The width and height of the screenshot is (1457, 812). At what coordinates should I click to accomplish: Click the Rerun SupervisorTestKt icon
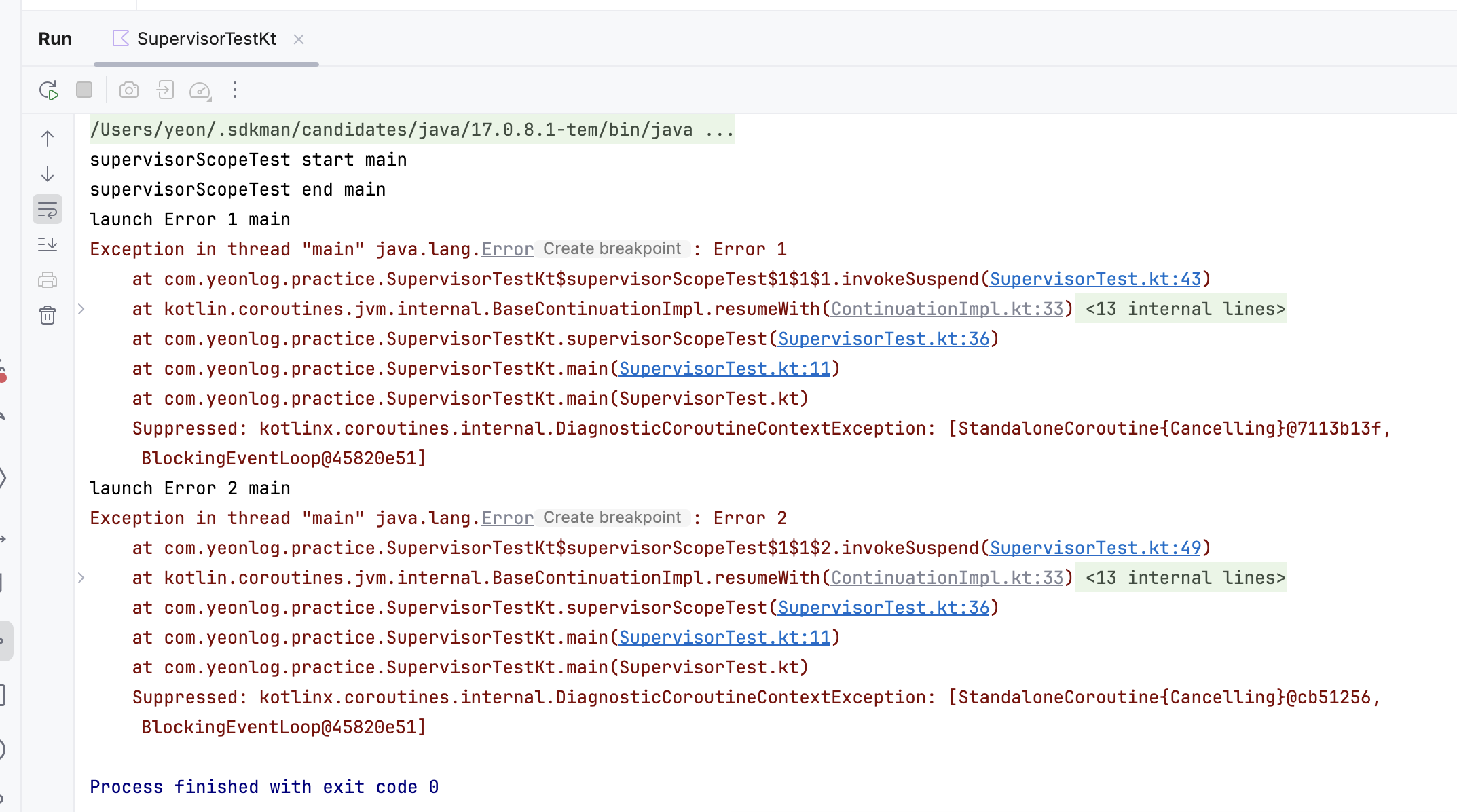point(49,90)
